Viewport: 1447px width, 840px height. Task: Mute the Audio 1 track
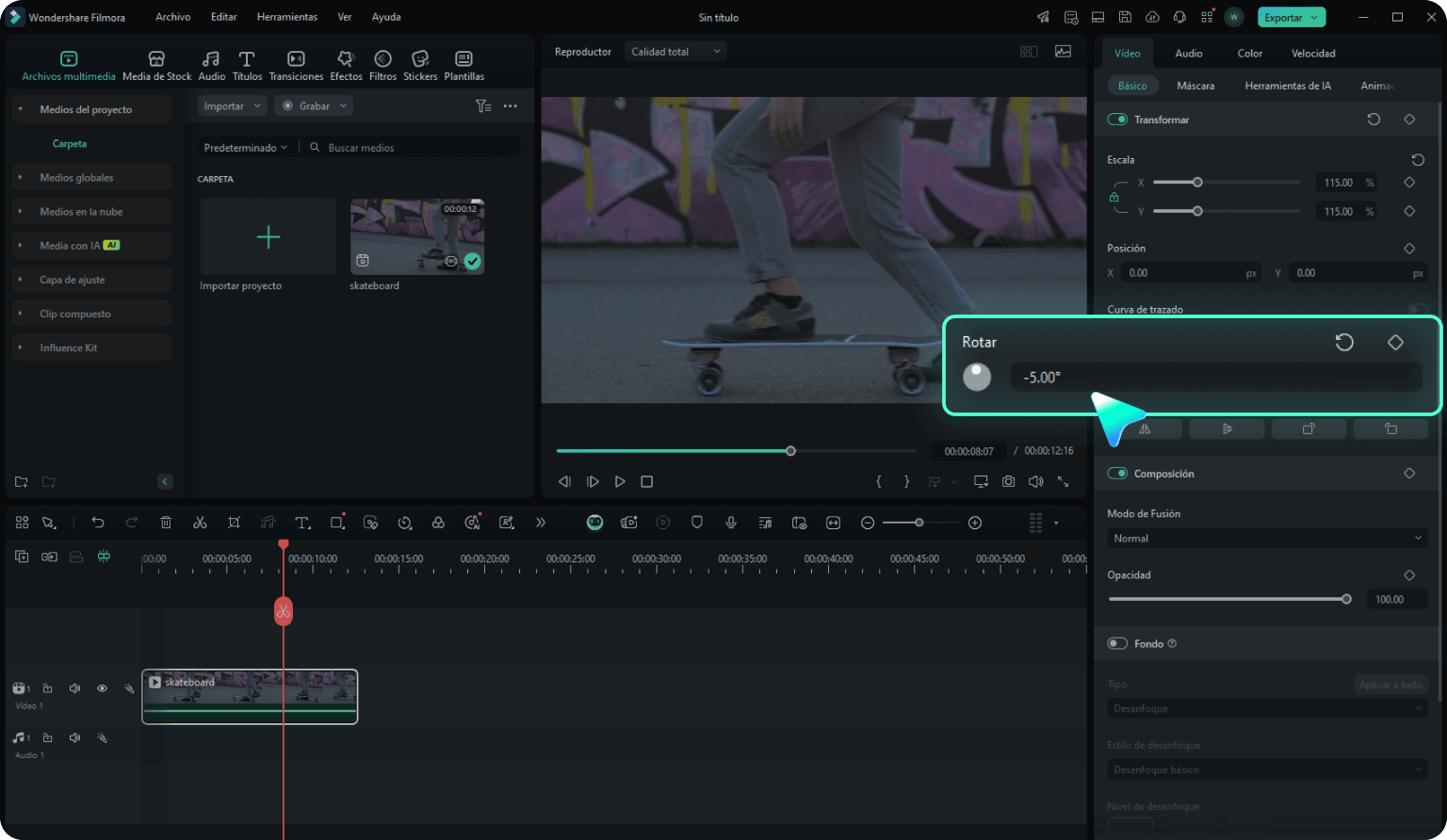tap(74, 737)
